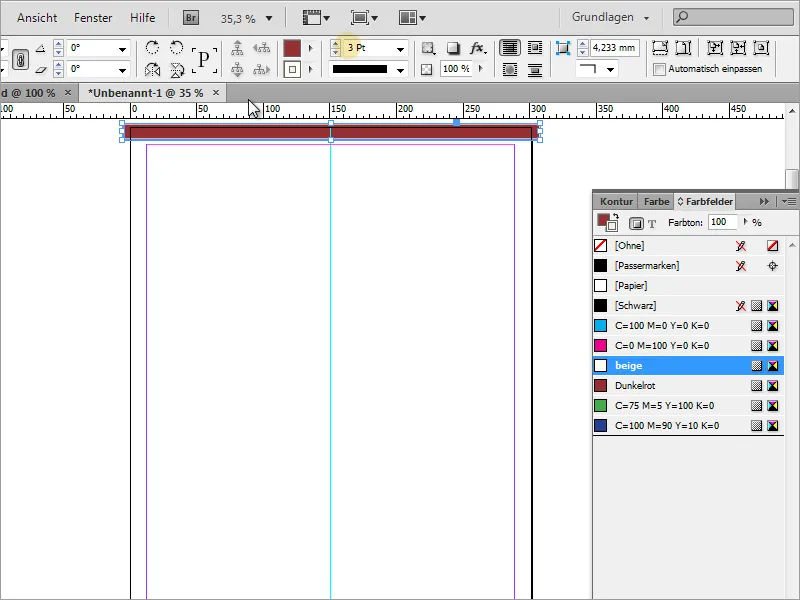Viewport: 800px width, 600px height.
Task: Open the shear angle dropdown
Action: (122, 70)
